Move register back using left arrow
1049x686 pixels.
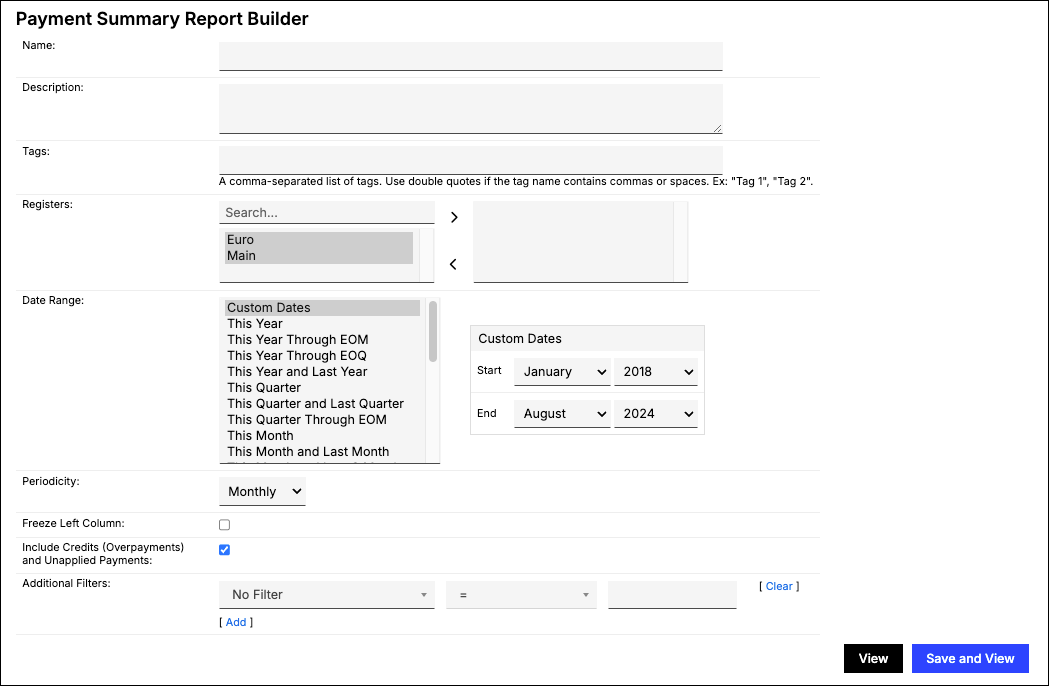453,264
